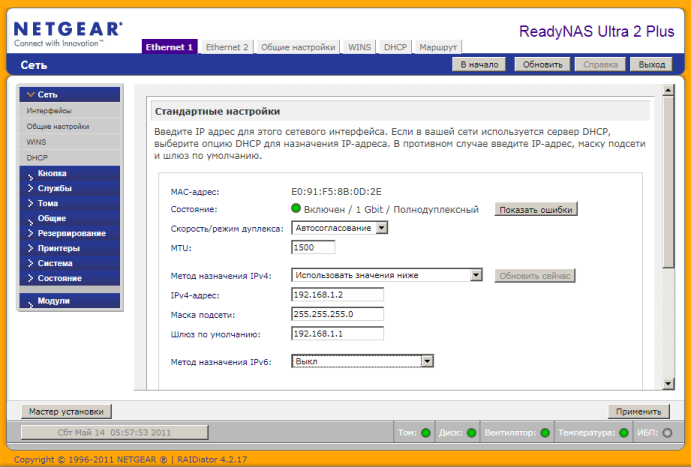Viewport: 691px width, 467px height.
Task: Expand the Состояние sidebar section
Action: click(x=70, y=278)
